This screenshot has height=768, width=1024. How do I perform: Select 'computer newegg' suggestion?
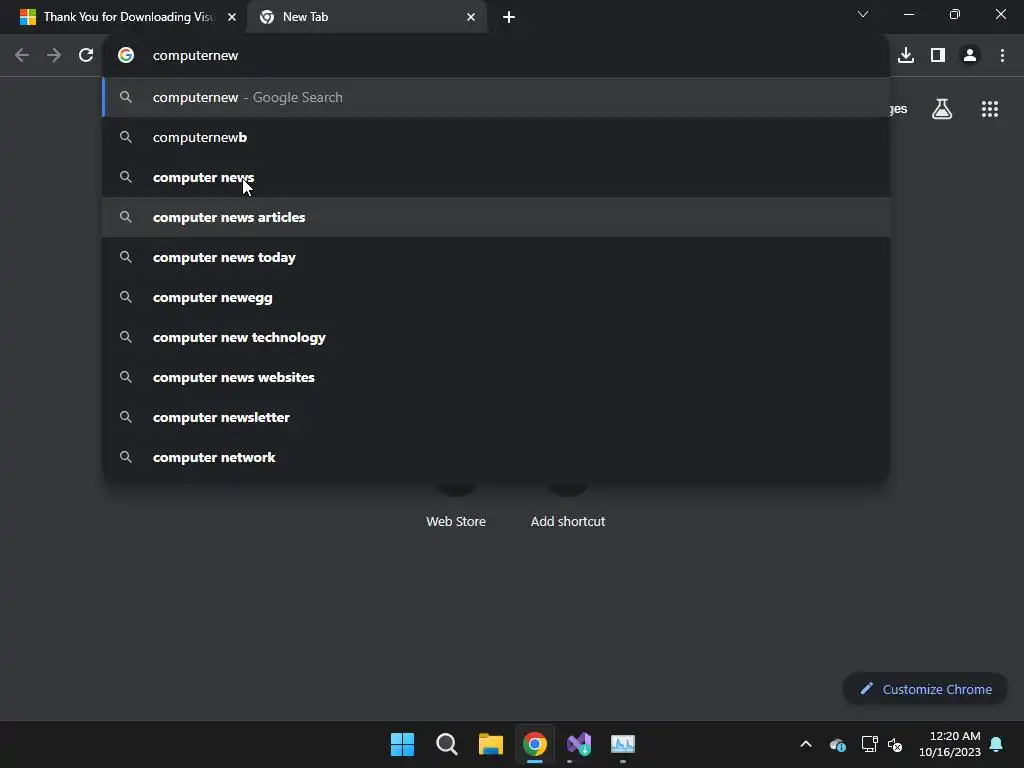tap(496, 297)
